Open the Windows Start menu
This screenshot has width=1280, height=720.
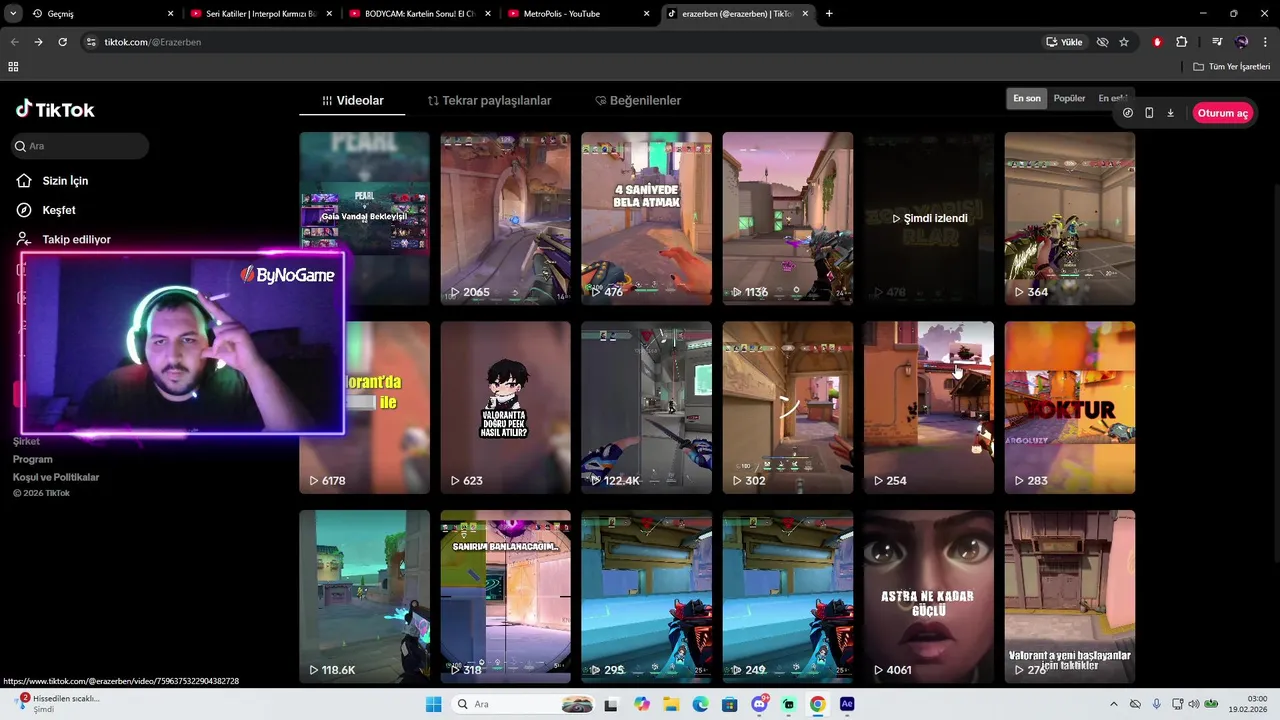(x=433, y=704)
